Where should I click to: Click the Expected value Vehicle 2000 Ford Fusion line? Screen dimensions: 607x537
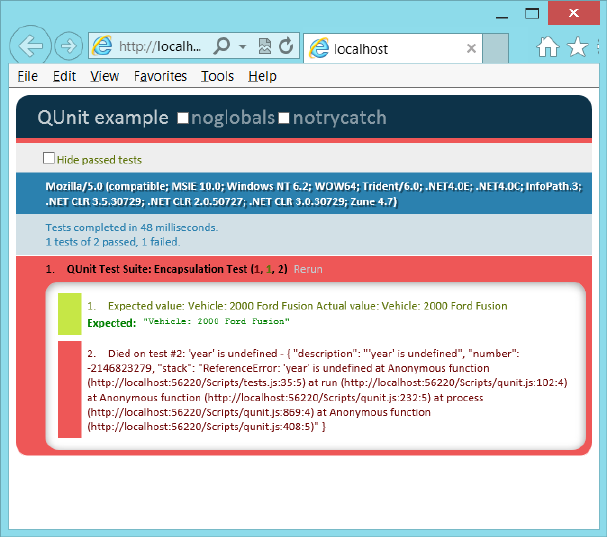click(308, 306)
